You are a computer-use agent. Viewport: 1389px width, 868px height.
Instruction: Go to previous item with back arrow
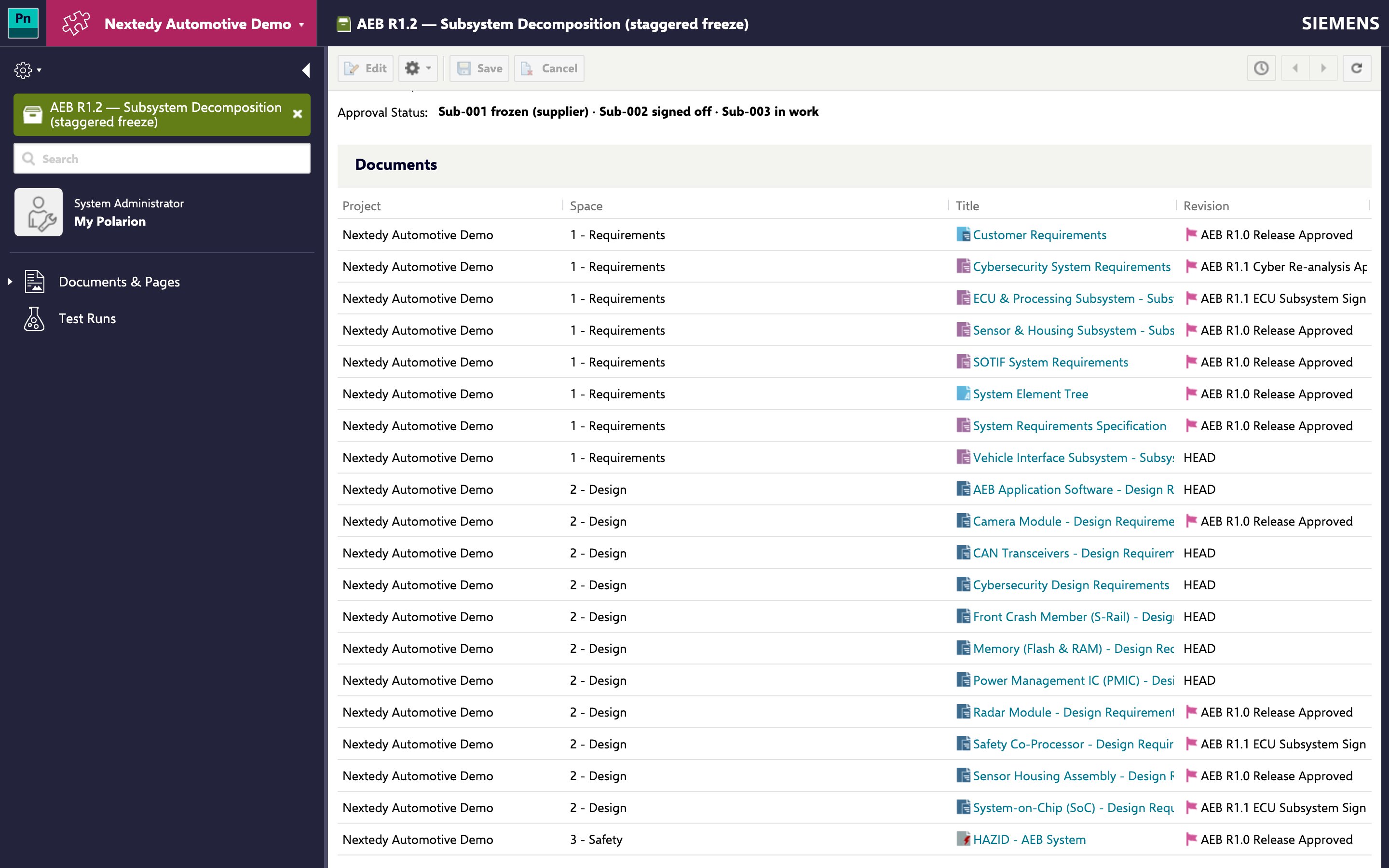point(1295,68)
